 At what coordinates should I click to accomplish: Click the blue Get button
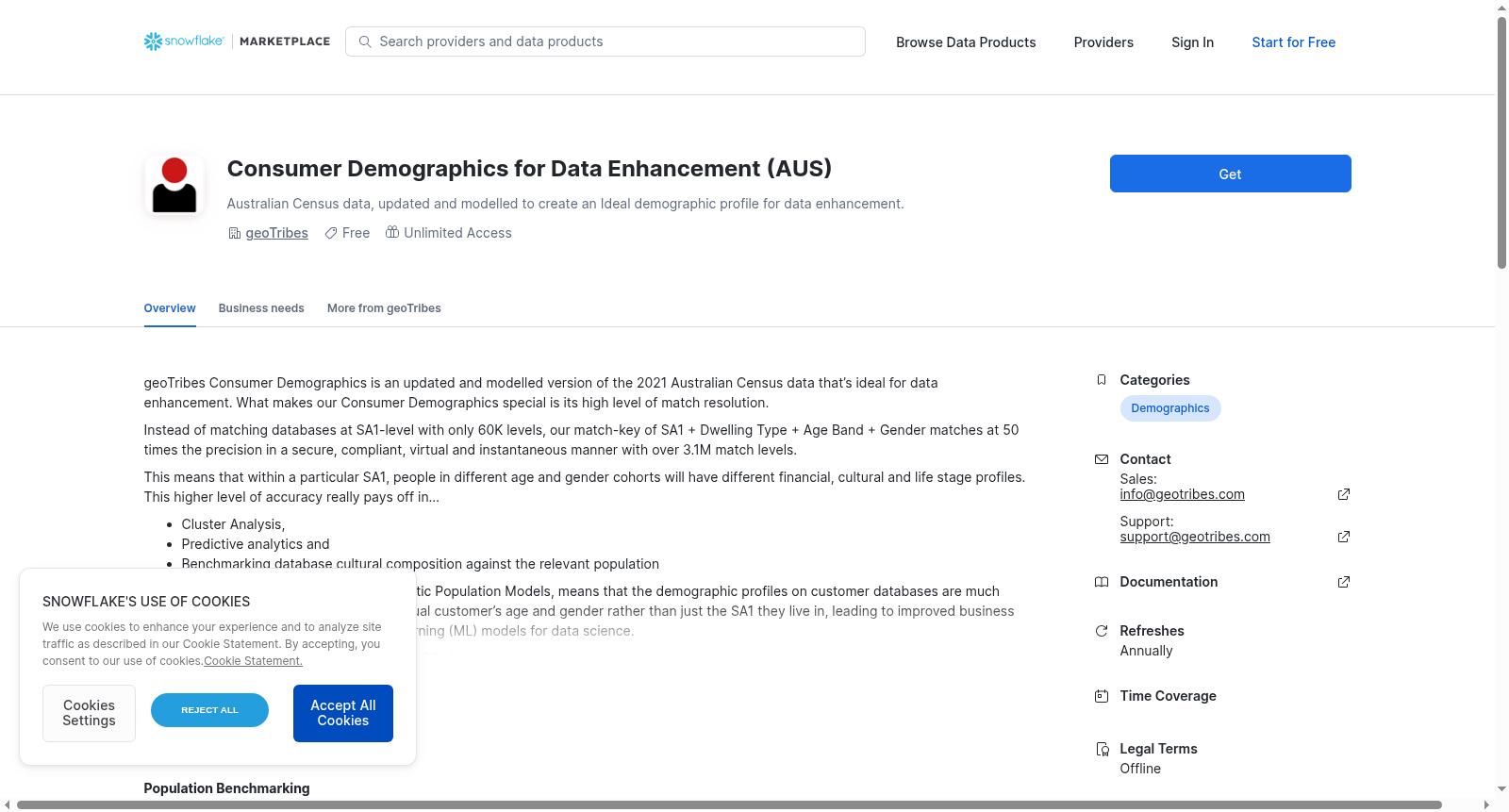tap(1230, 174)
